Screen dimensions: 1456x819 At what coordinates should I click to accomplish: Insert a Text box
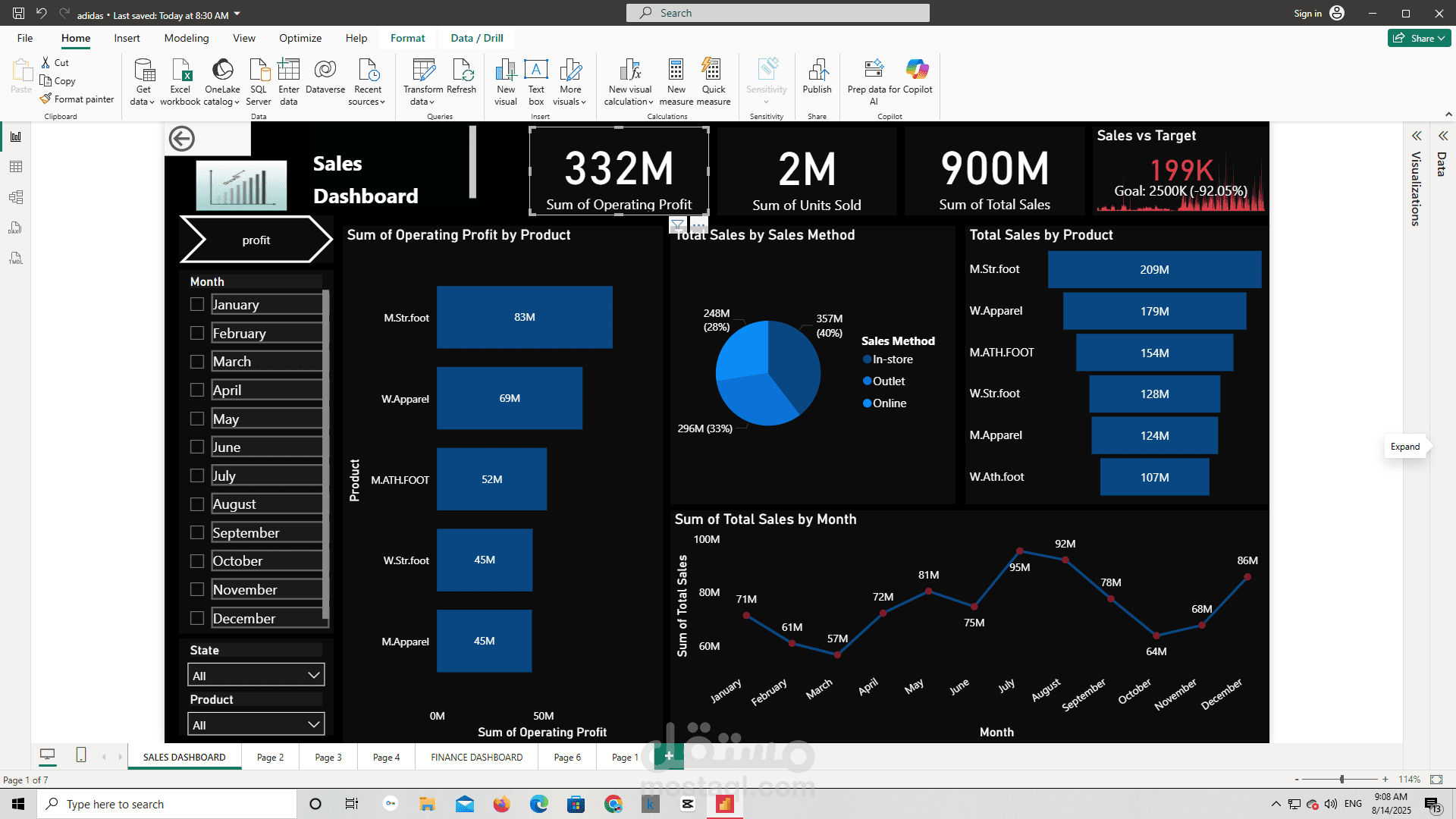(536, 82)
